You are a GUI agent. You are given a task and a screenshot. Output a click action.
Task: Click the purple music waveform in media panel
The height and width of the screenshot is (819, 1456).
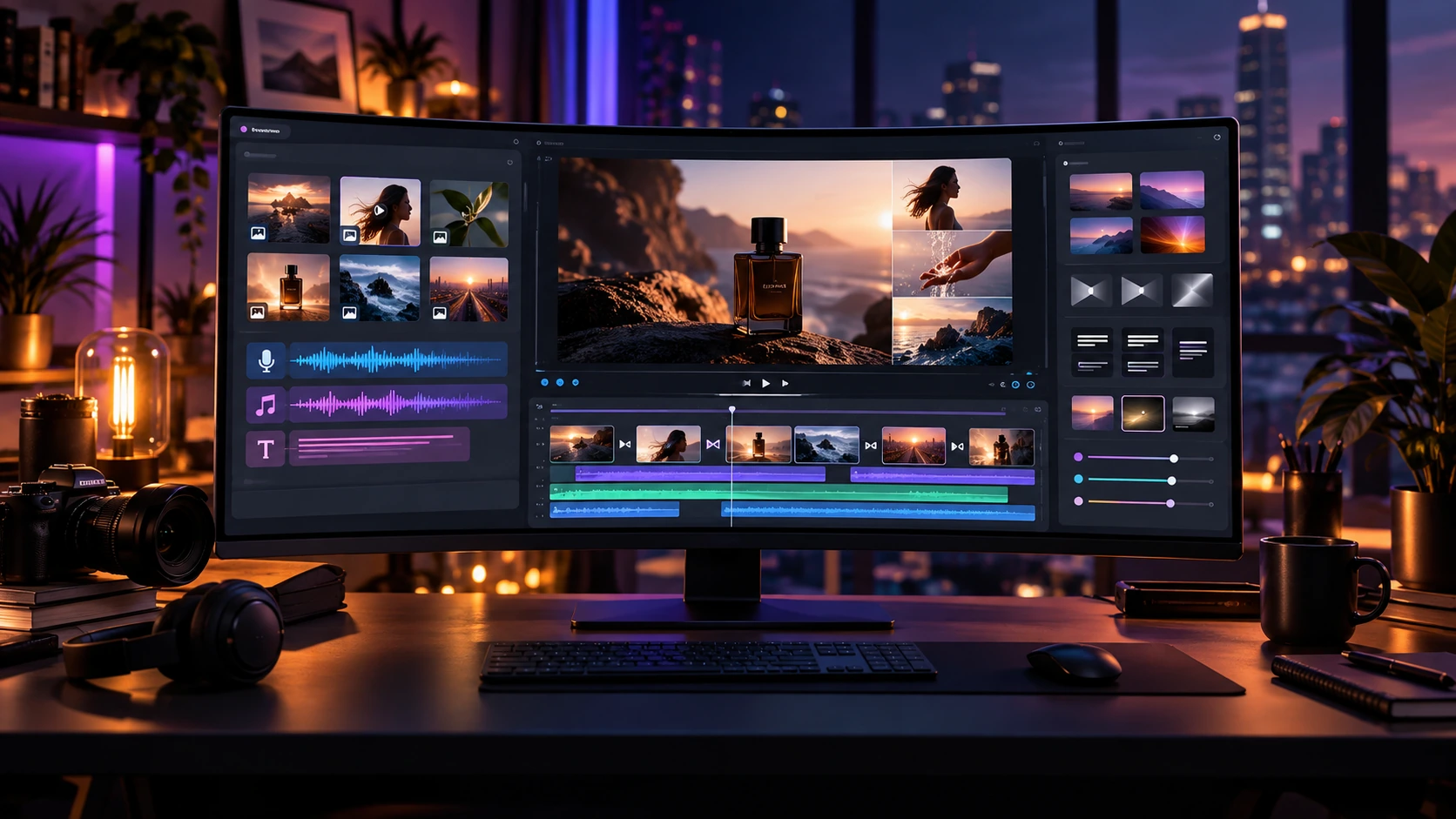click(x=397, y=404)
